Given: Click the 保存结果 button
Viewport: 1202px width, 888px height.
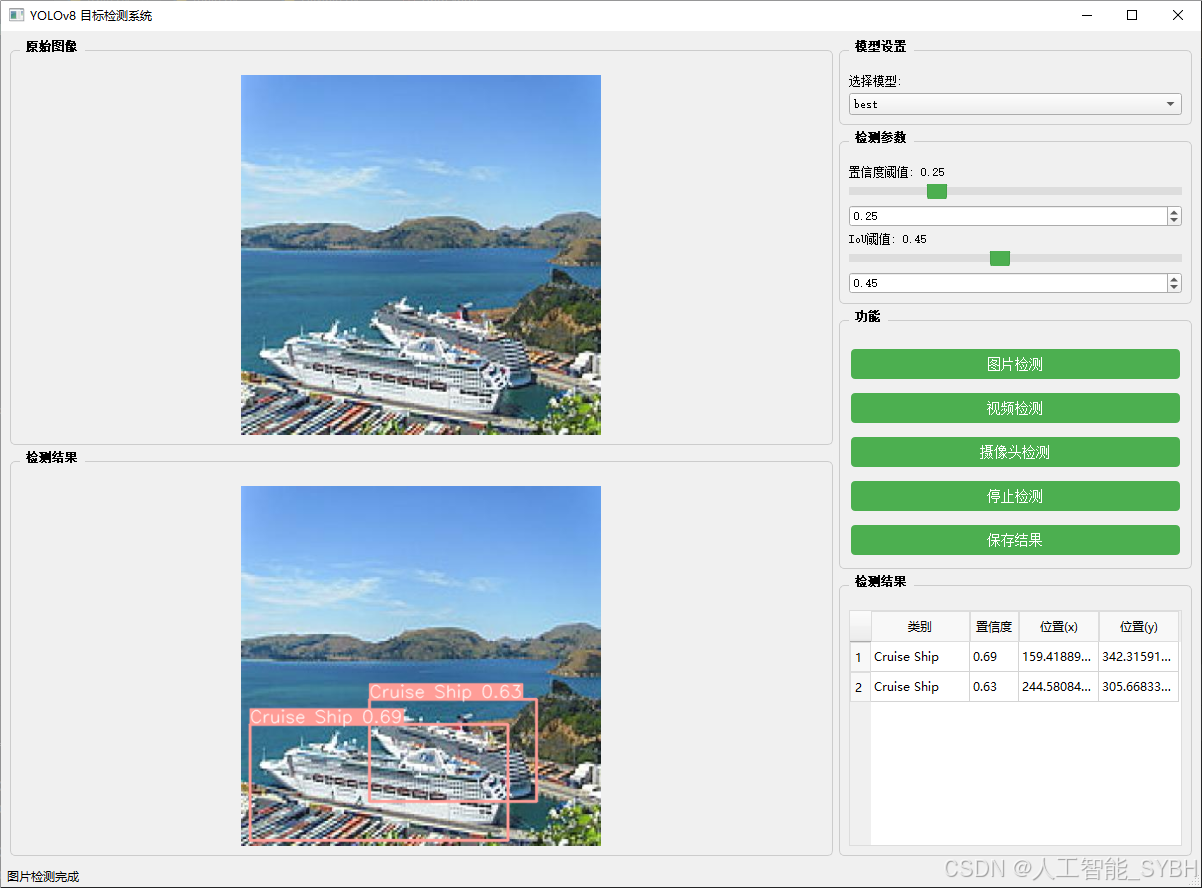Looking at the screenshot, I should coord(1015,540).
